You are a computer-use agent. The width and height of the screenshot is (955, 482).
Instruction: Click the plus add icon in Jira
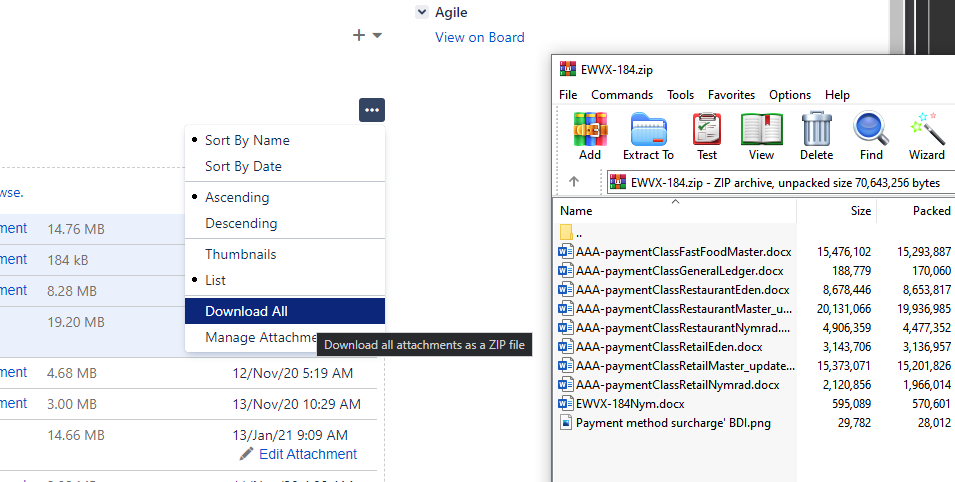coord(359,35)
